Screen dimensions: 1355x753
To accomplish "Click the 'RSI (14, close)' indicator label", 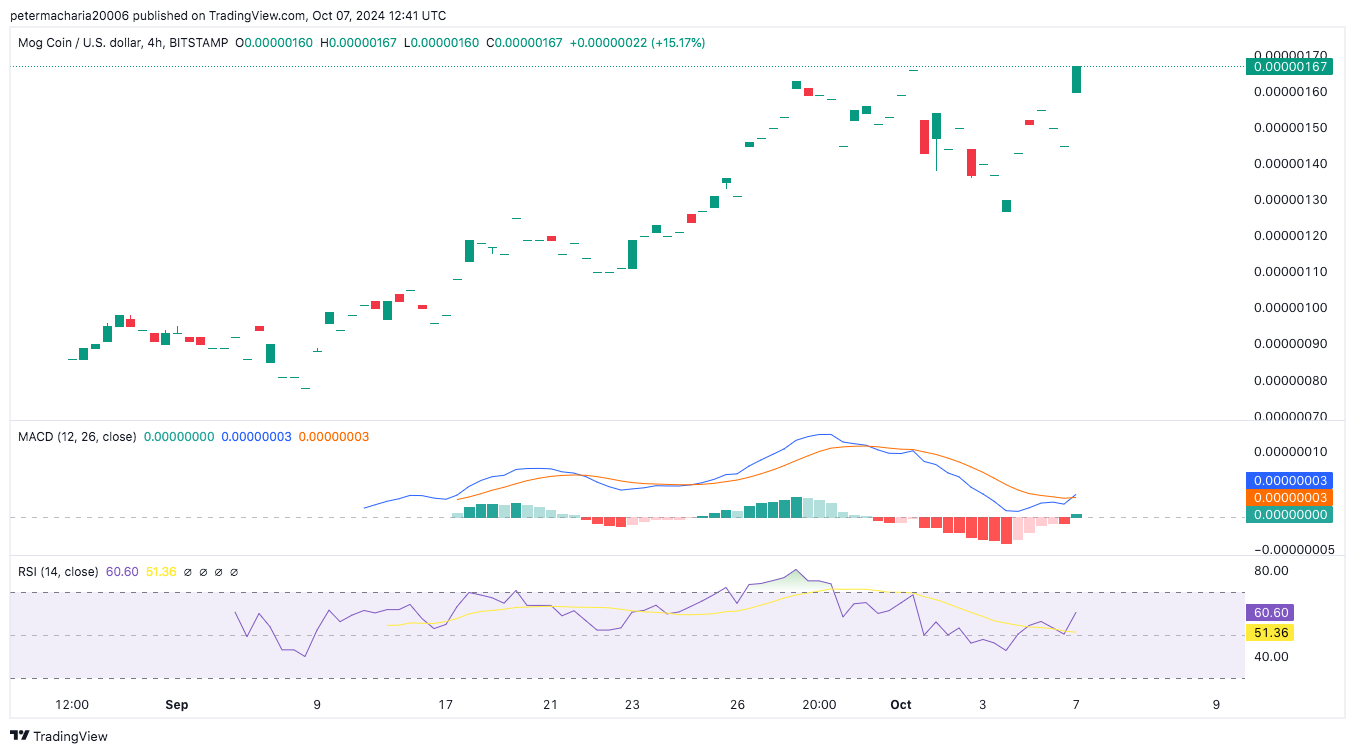I will [x=58, y=572].
